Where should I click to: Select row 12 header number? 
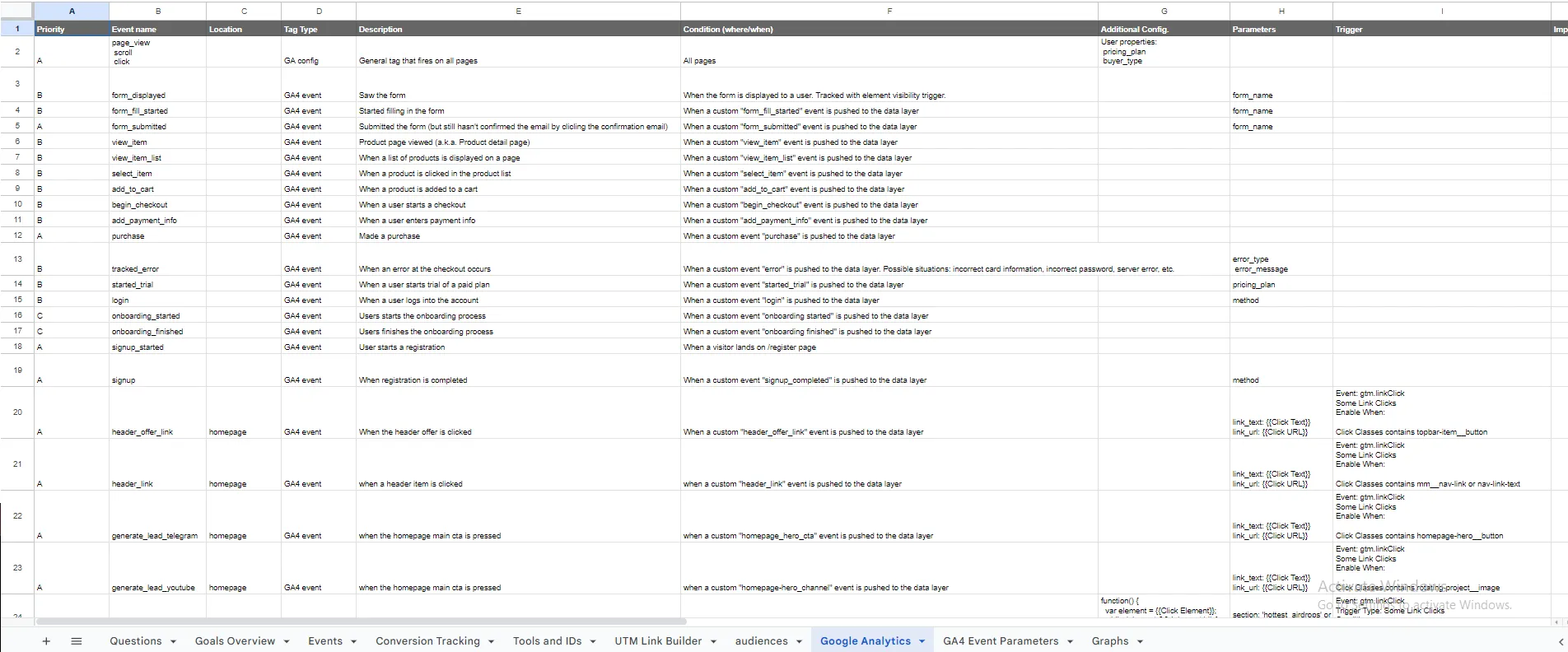[x=17, y=235]
